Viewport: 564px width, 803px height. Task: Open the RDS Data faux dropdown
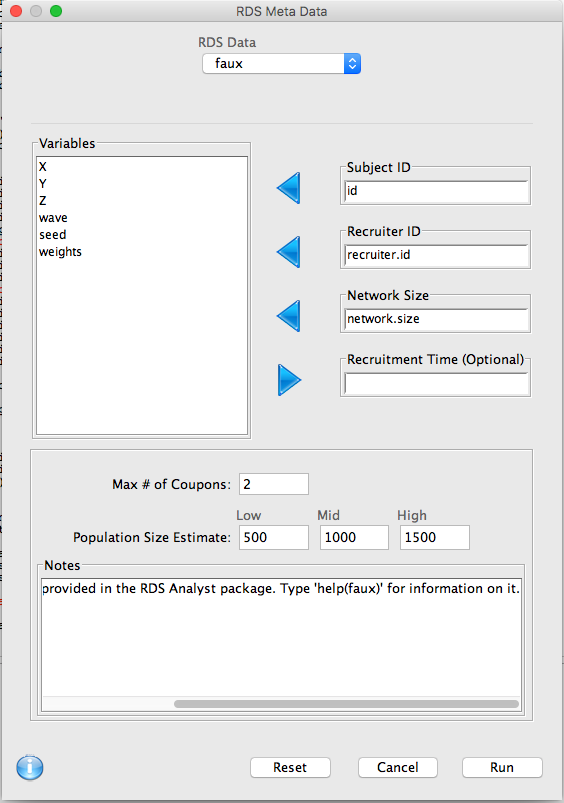281,64
